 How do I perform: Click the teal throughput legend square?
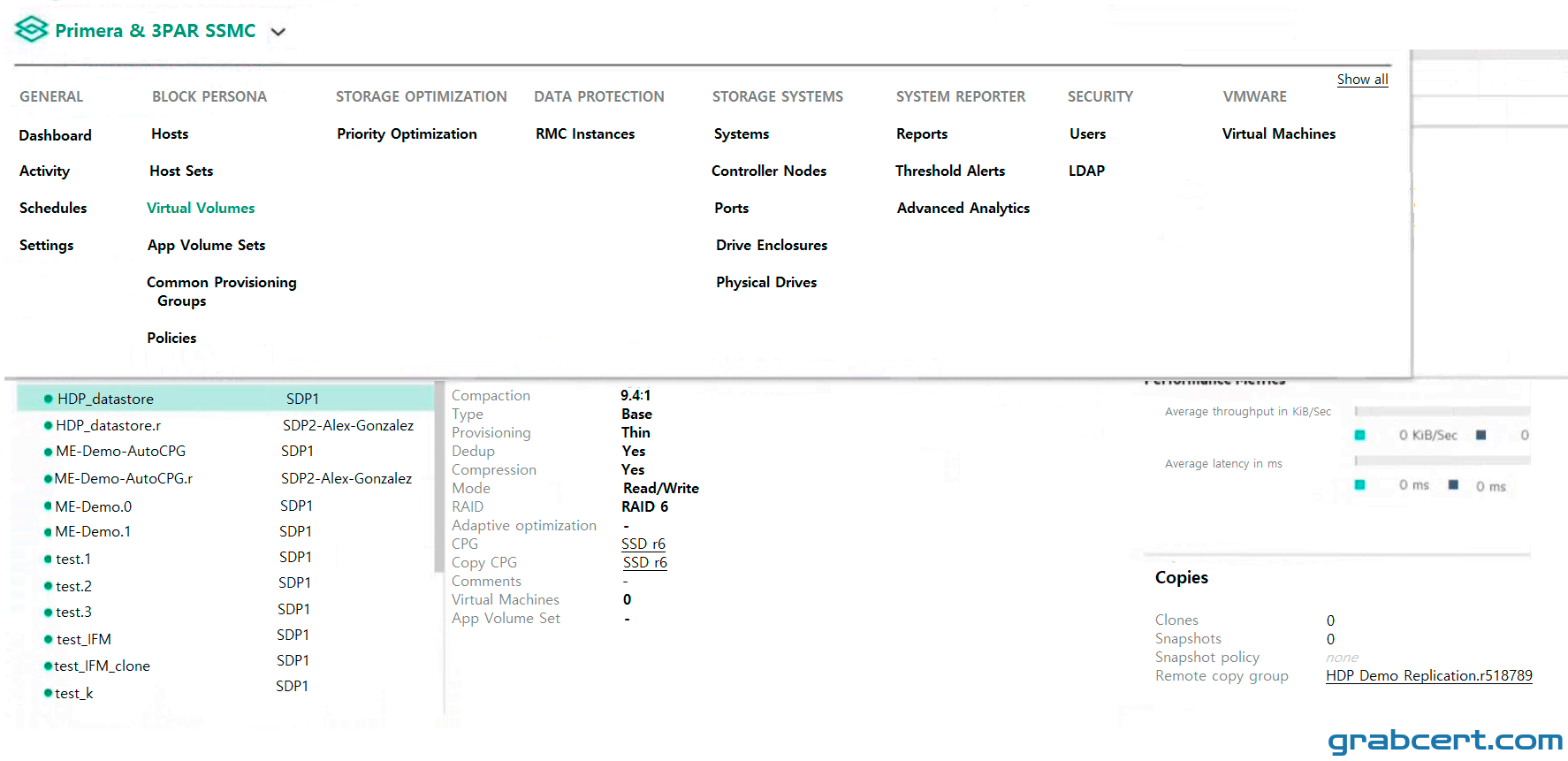click(1359, 435)
